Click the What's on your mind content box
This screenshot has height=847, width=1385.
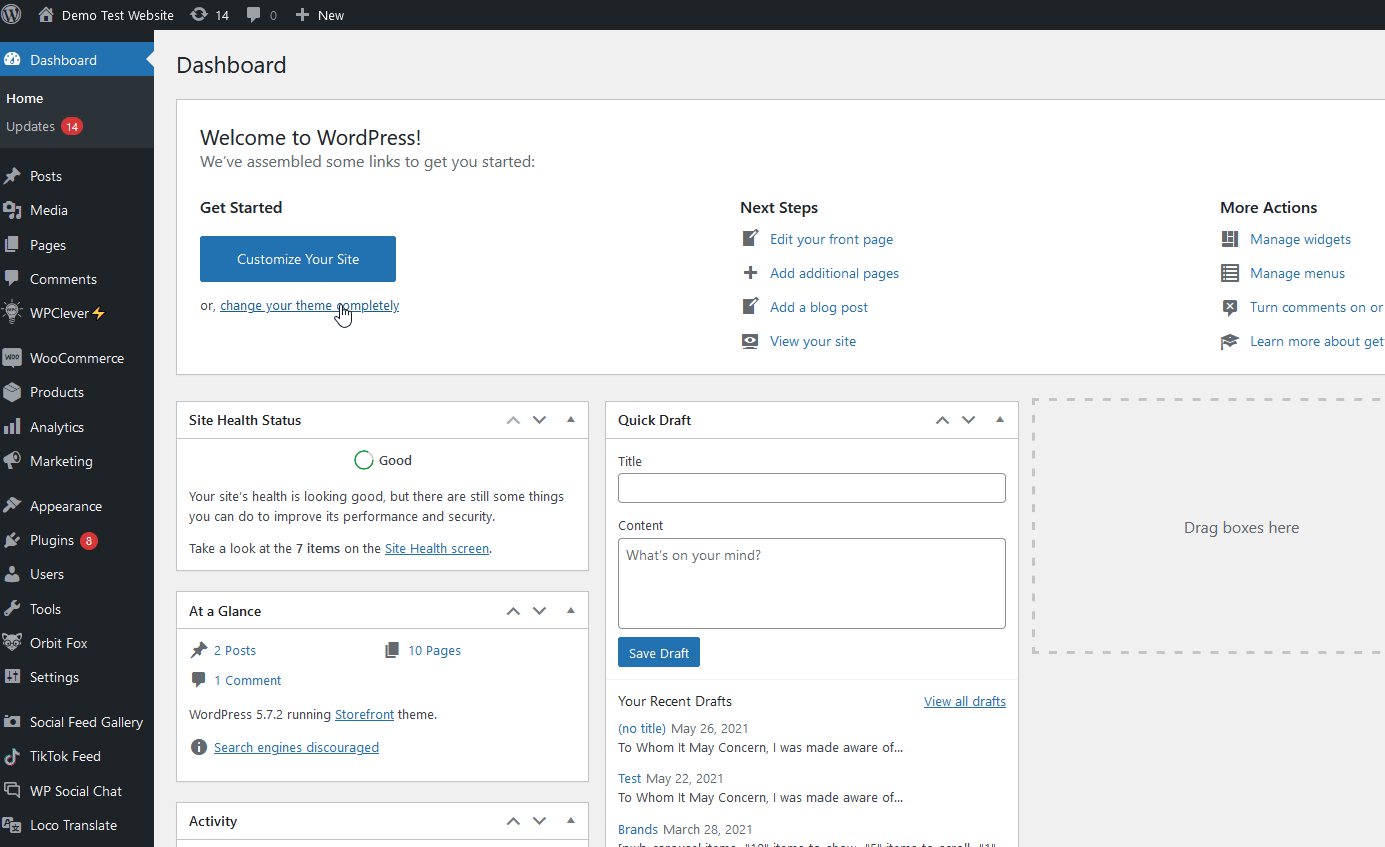(812, 584)
